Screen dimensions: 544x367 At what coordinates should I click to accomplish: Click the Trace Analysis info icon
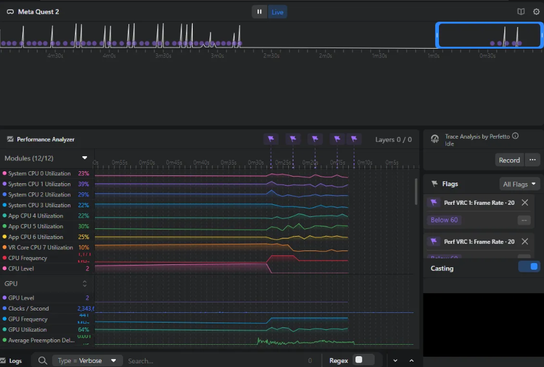coord(516,136)
